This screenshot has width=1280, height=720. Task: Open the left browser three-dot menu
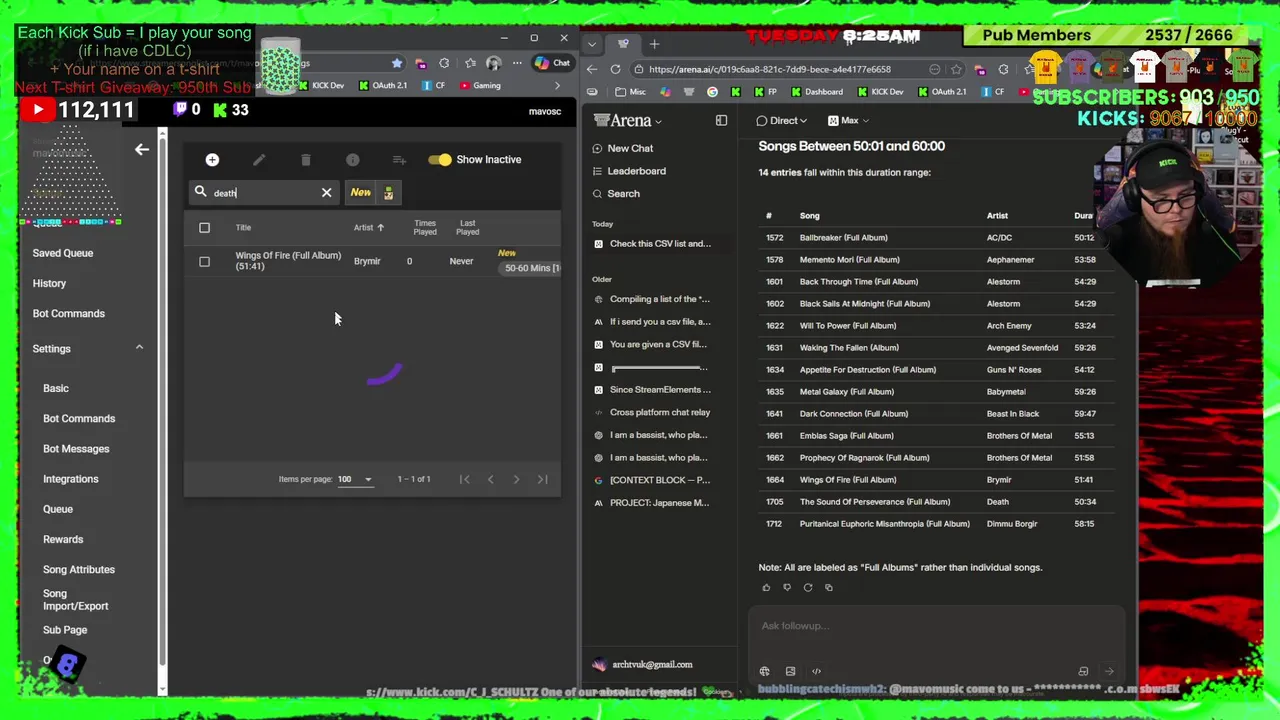tap(517, 63)
